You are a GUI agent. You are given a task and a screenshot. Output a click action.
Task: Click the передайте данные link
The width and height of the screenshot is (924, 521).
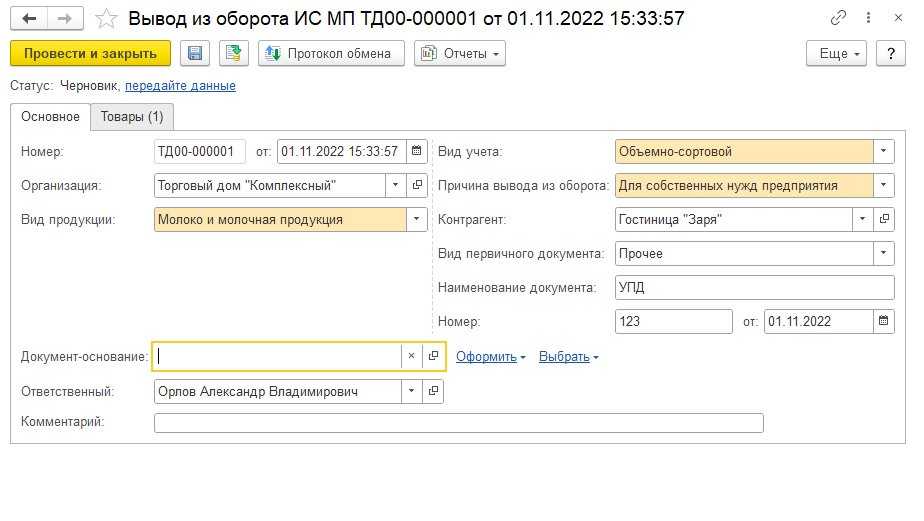coord(180,86)
